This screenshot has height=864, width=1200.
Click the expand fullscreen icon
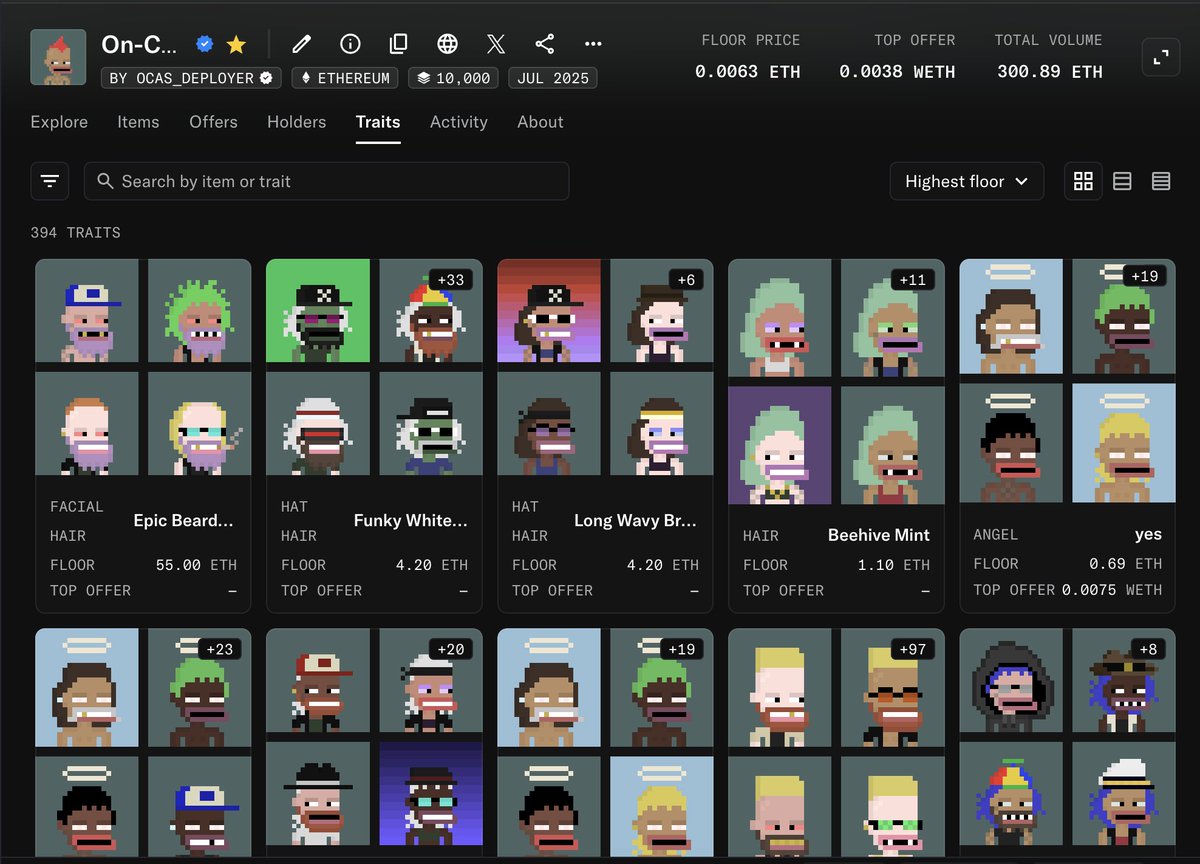click(x=1161, y=58)
